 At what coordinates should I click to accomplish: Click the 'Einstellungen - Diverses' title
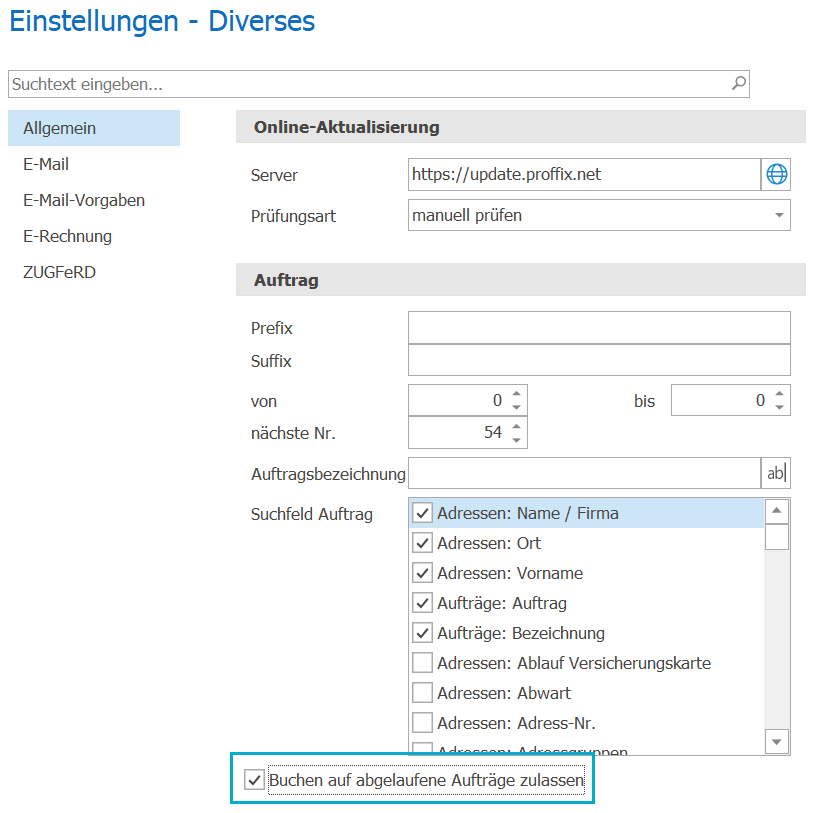[162, 21]
